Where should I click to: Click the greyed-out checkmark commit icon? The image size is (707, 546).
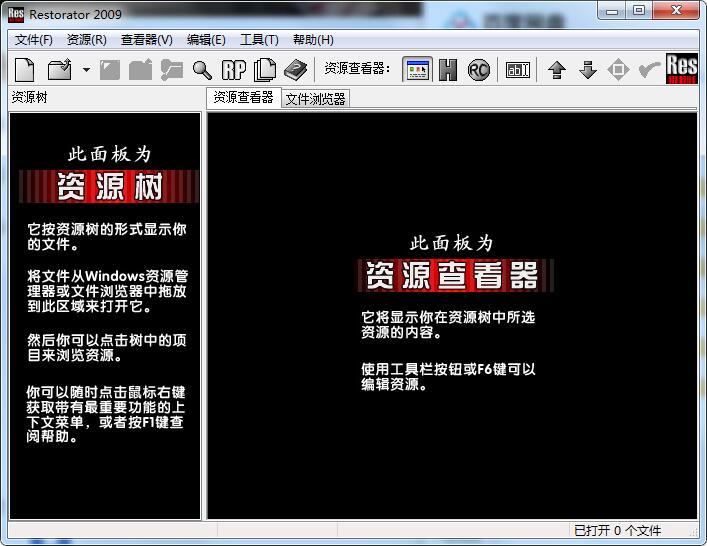coord(650,70)
